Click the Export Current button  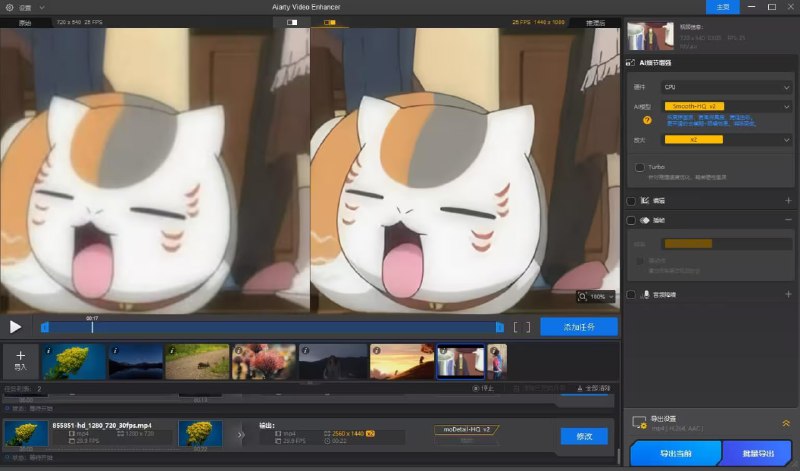pyautogui.click(x=674, y=454)
